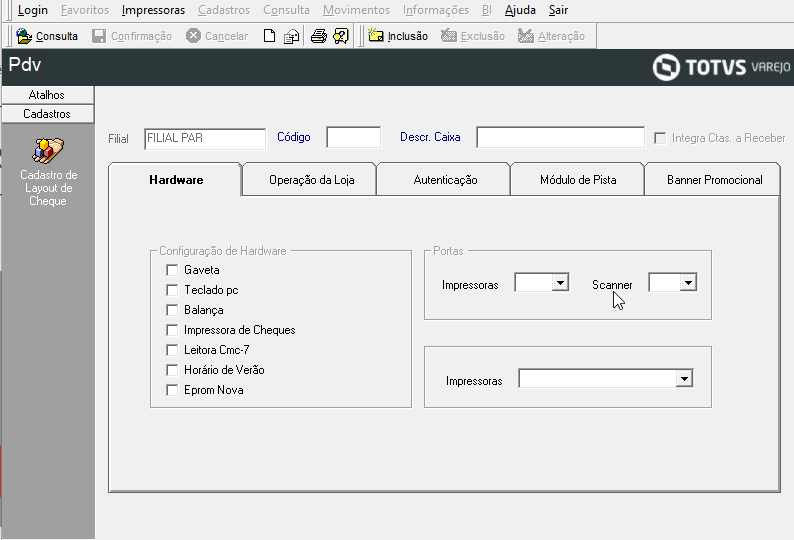Click the Cadastros sidebar button
Screen dimensions: 794x540
(x=47, y=114)
